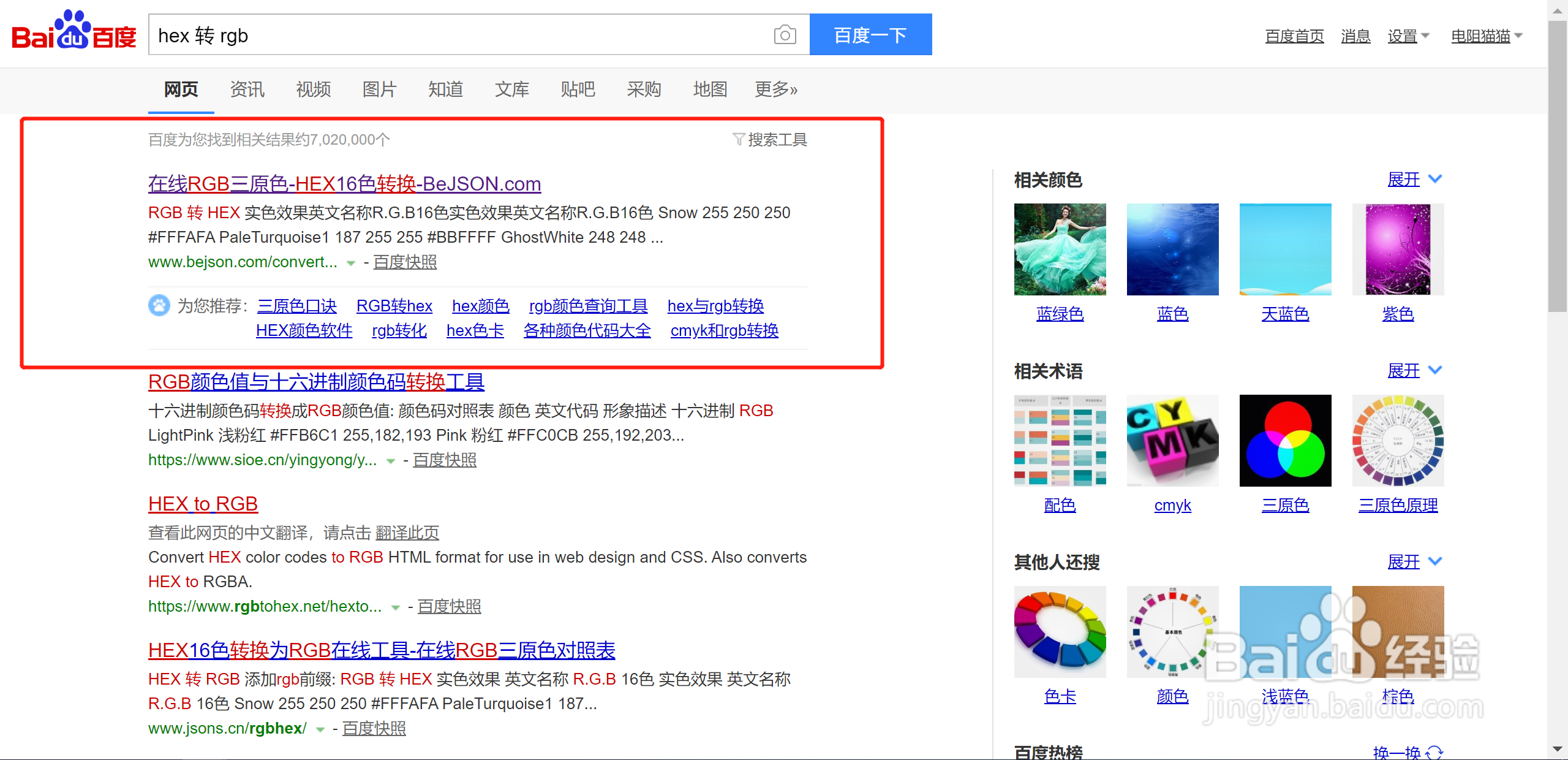
Task: Expand the 相关颜色 section via 展开
Action: tap(1415, 179)
